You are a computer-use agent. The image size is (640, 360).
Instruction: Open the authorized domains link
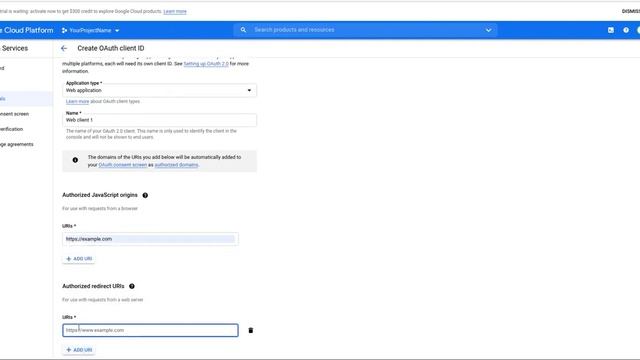pos(176,165)
